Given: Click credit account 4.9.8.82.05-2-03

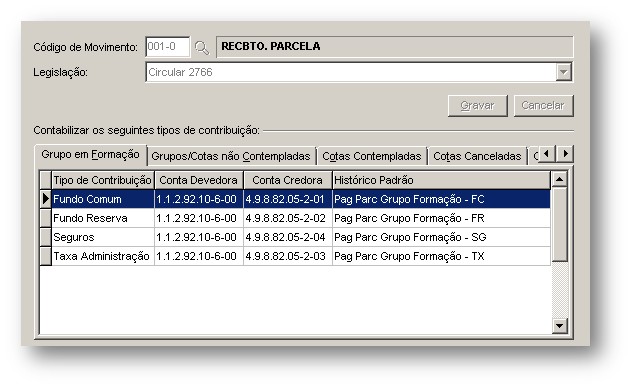Looking at the screenshot, I should [288, 256].
